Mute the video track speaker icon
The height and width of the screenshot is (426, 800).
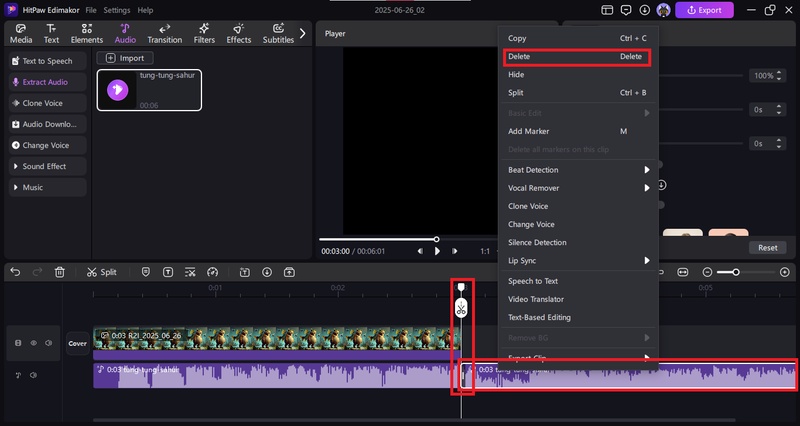47,343
